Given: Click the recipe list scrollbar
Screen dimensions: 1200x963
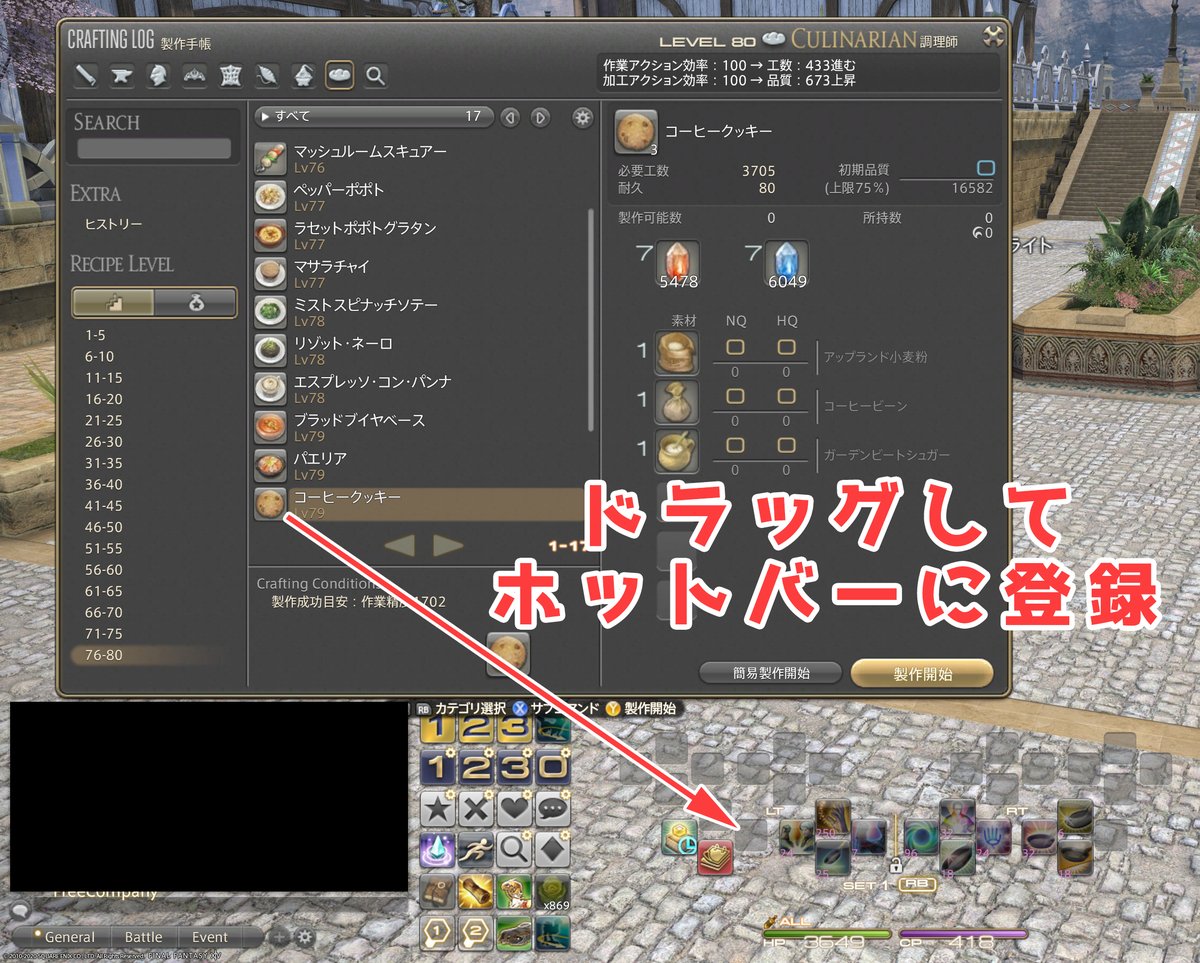Looking at the screenshot, I should (592, 320).
